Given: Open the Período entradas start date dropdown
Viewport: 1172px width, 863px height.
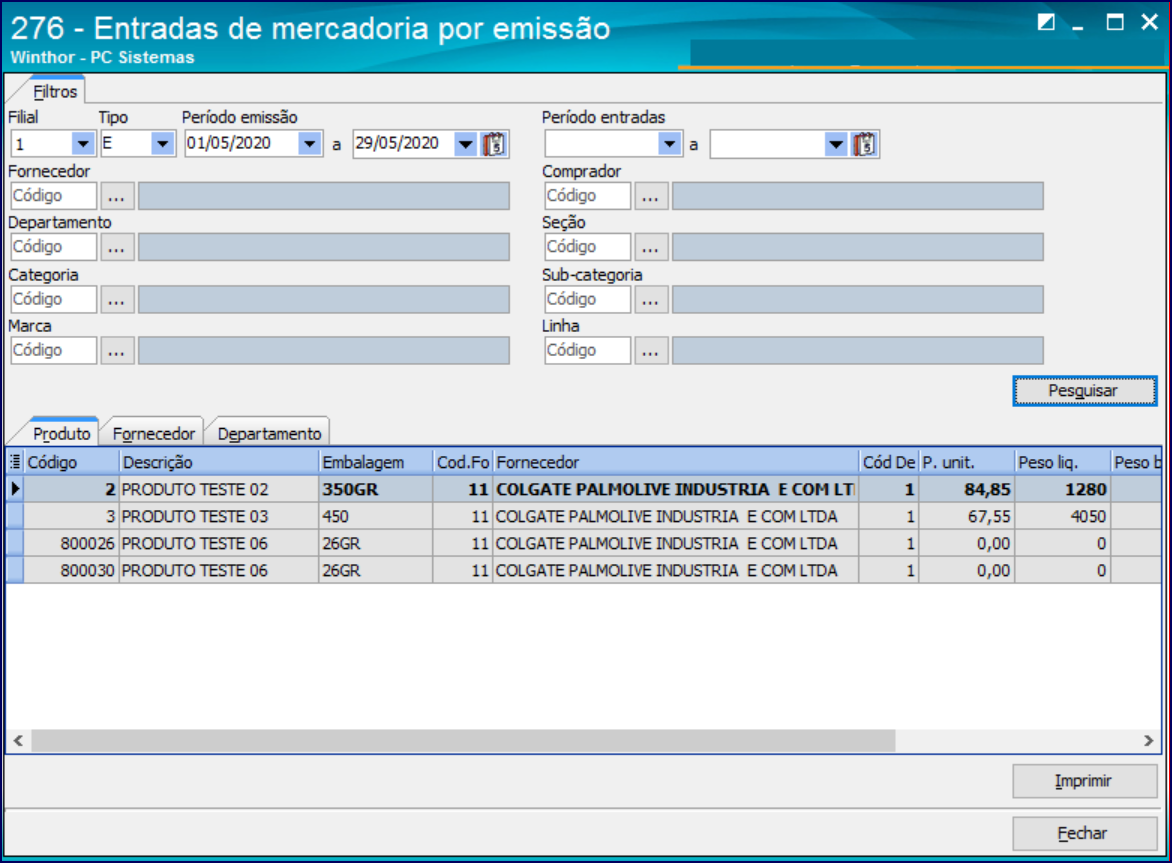Looking at the screenshot, I should (670, 143).
